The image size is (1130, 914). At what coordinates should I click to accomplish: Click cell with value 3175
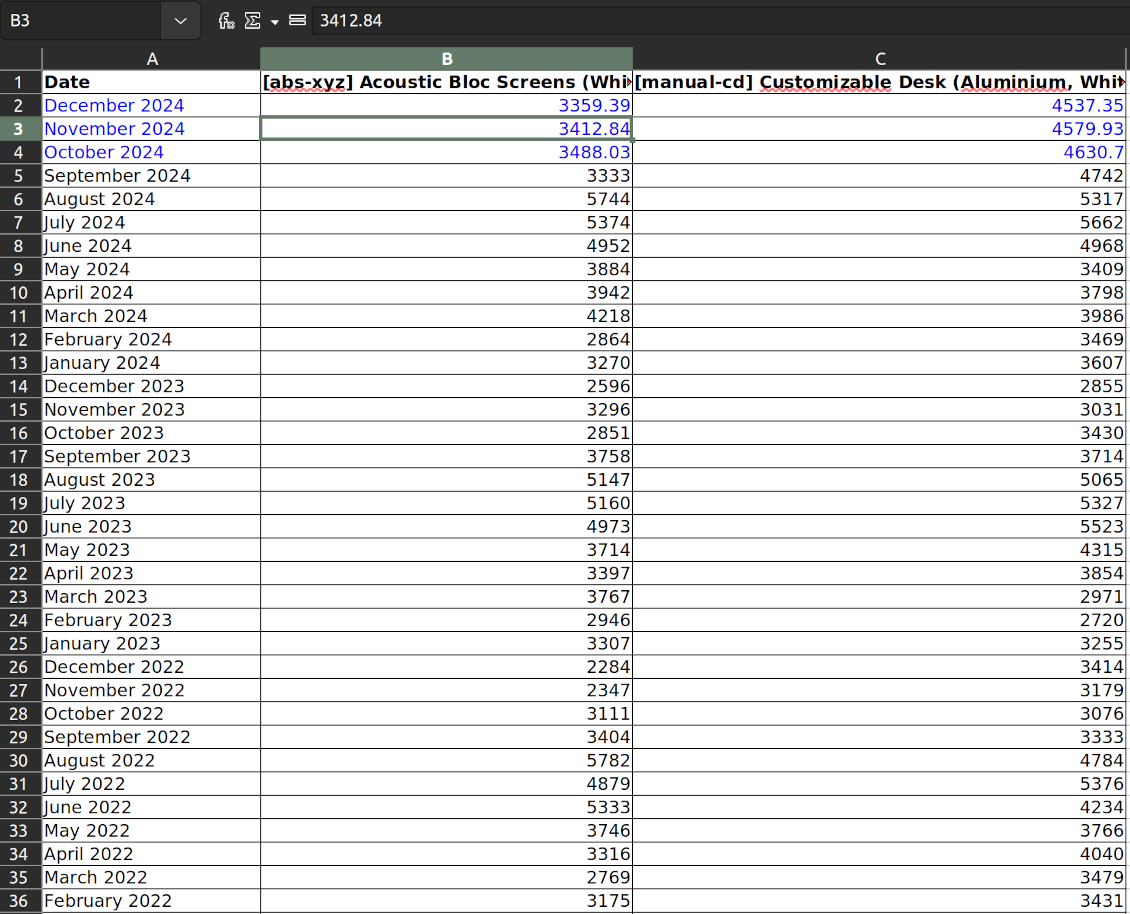pos(446,900)
